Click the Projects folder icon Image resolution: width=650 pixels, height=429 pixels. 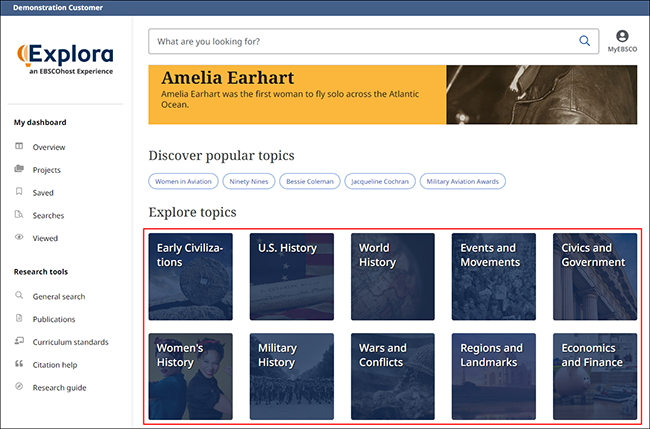point(19,169)
